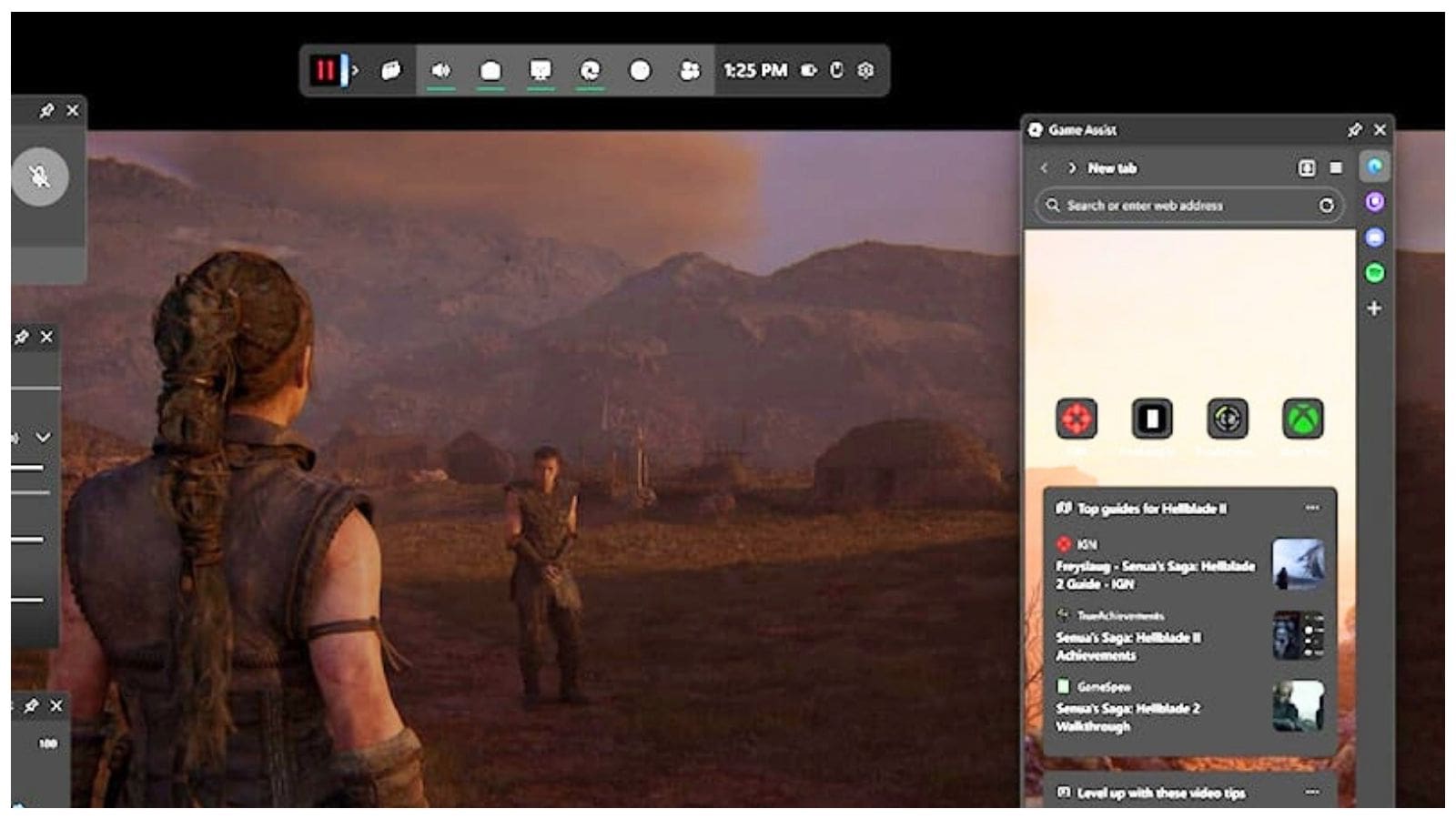
Task: Click the widget menu icon in Game Bar
Action: (390, 70)
